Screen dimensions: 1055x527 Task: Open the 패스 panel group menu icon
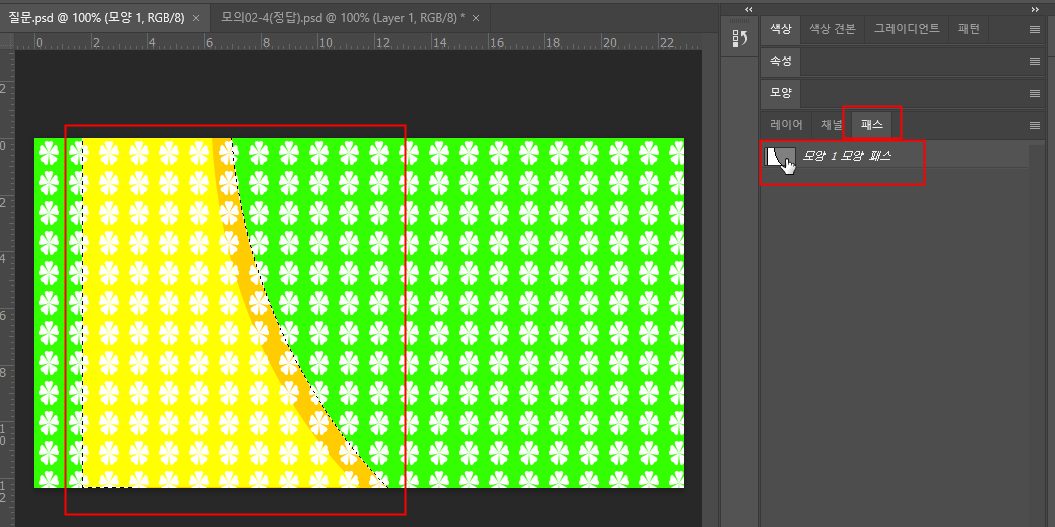[x=1035, y=125]
